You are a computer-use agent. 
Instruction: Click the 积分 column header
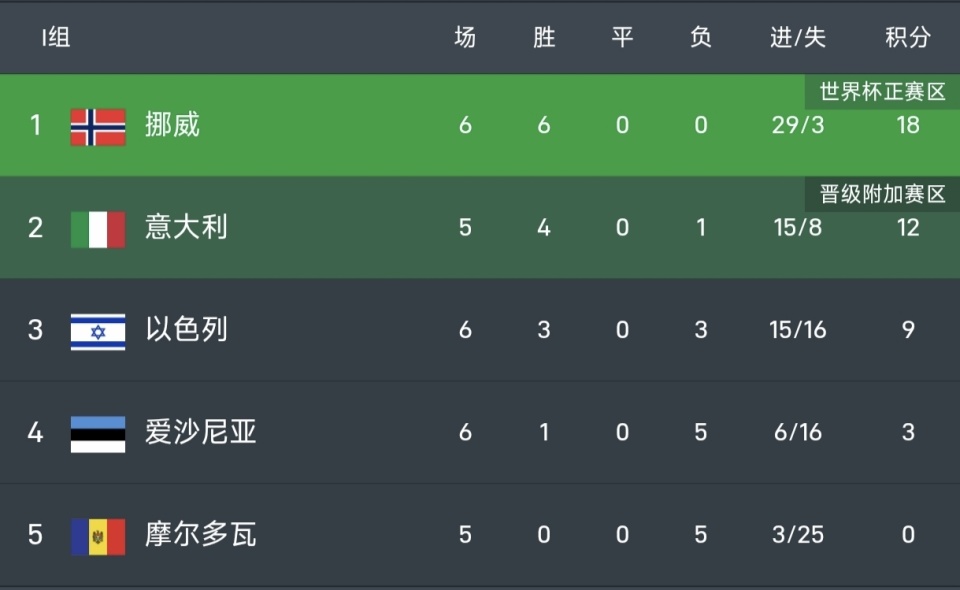click(x=907, y=38)
